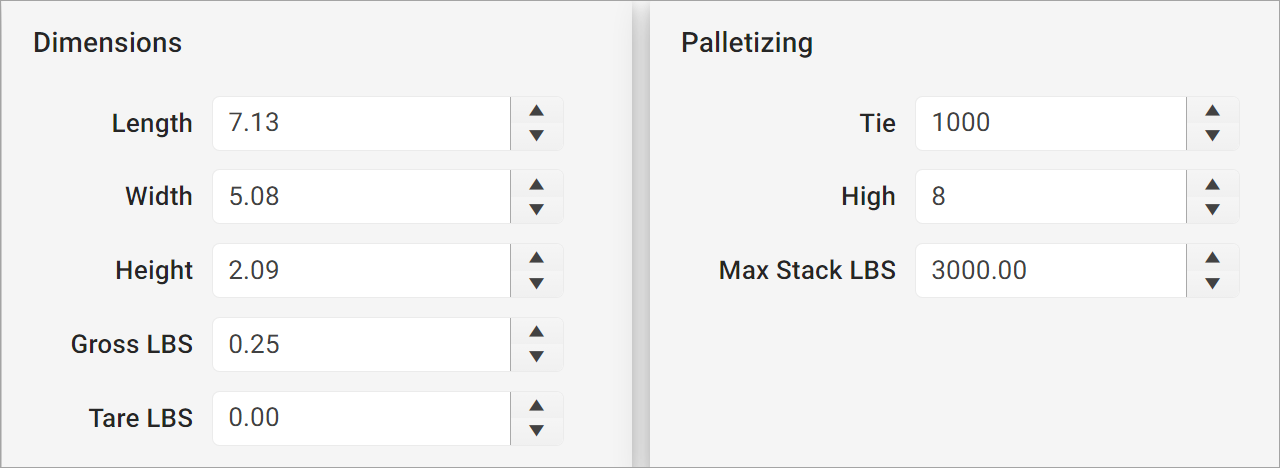
Task: Select the Tie input field
Action: click(1050, 123)
